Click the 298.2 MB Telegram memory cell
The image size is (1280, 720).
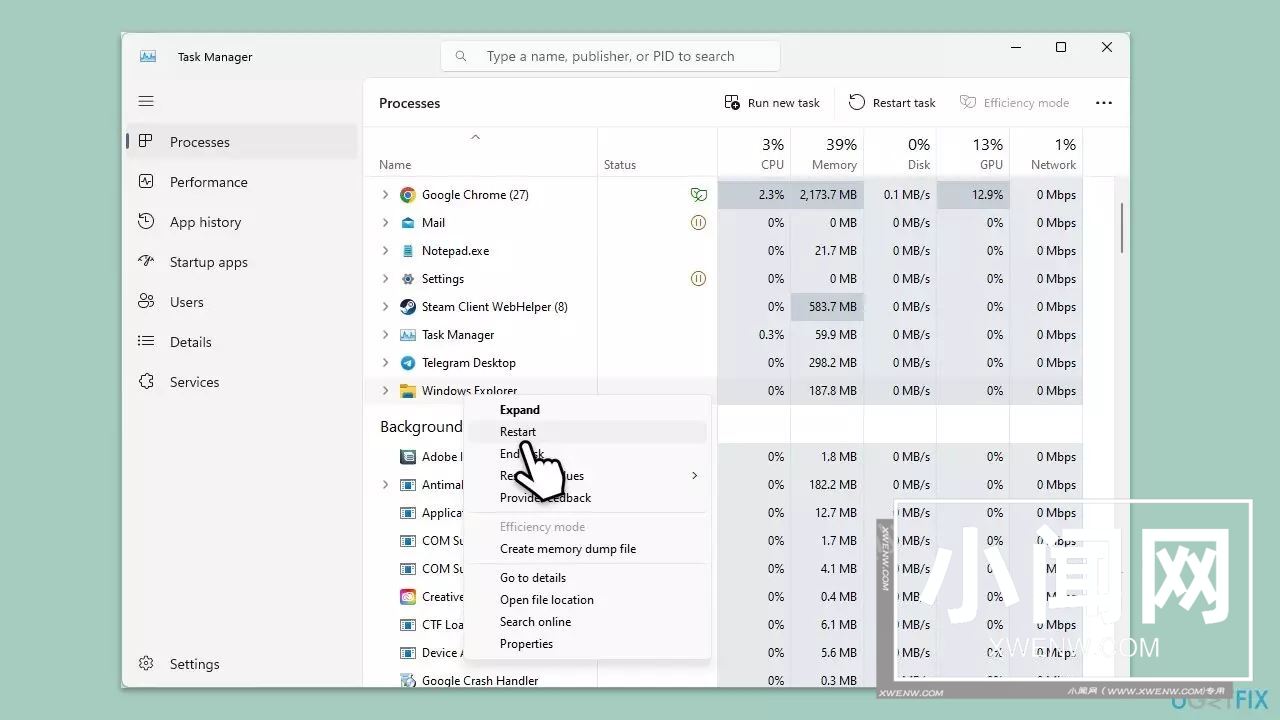point(827,363)
